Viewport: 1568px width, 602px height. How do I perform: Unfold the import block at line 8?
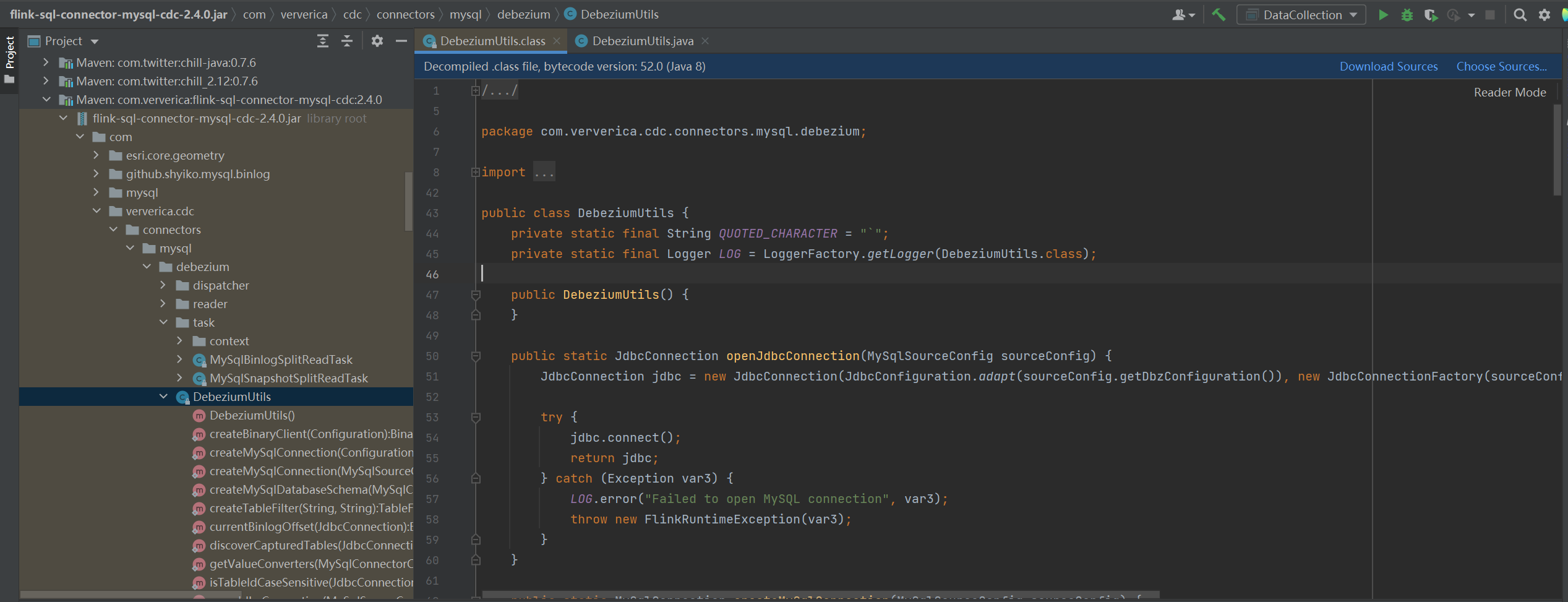click(475, 172)
